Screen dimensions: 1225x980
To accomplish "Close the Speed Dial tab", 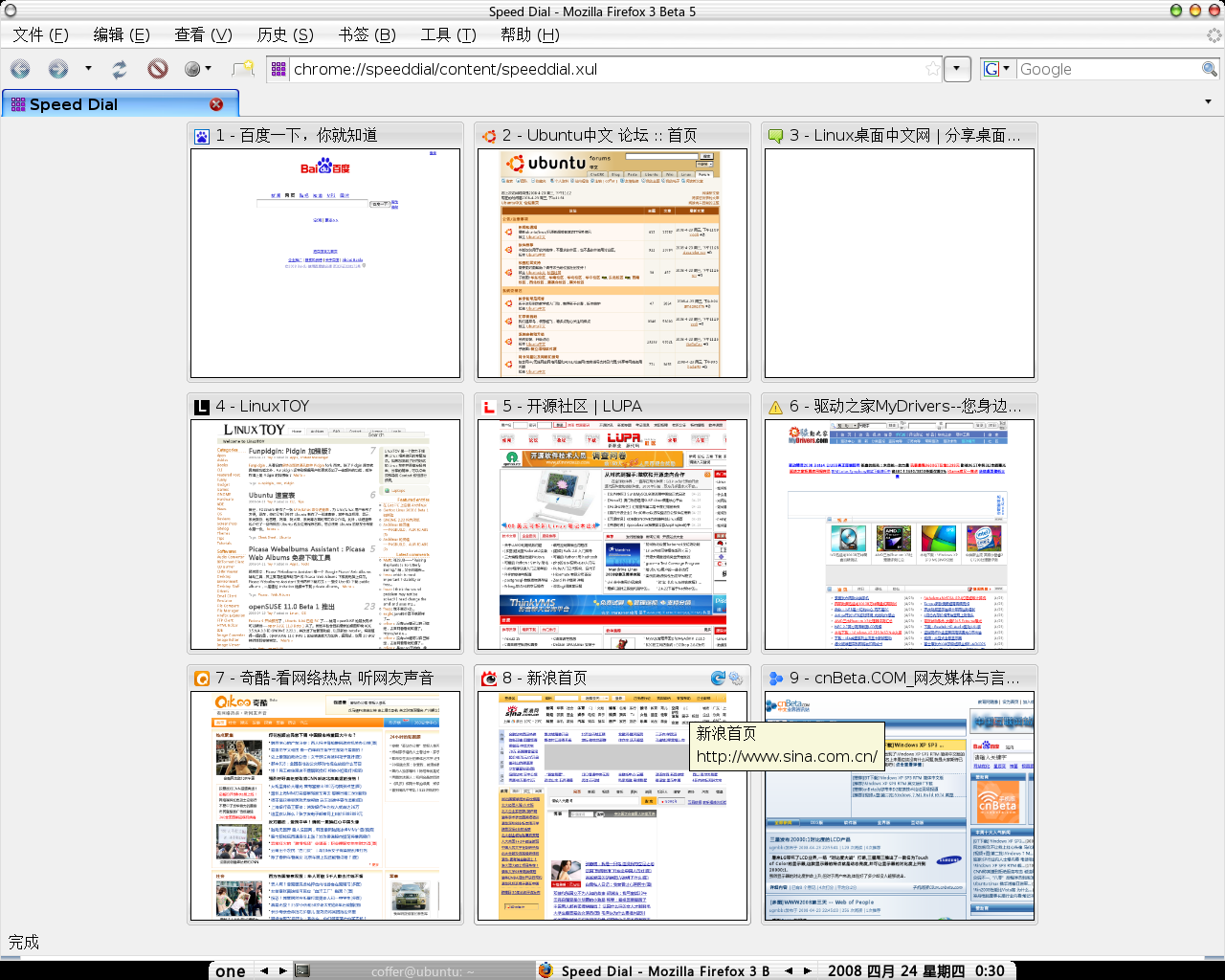I will (216, 104).
